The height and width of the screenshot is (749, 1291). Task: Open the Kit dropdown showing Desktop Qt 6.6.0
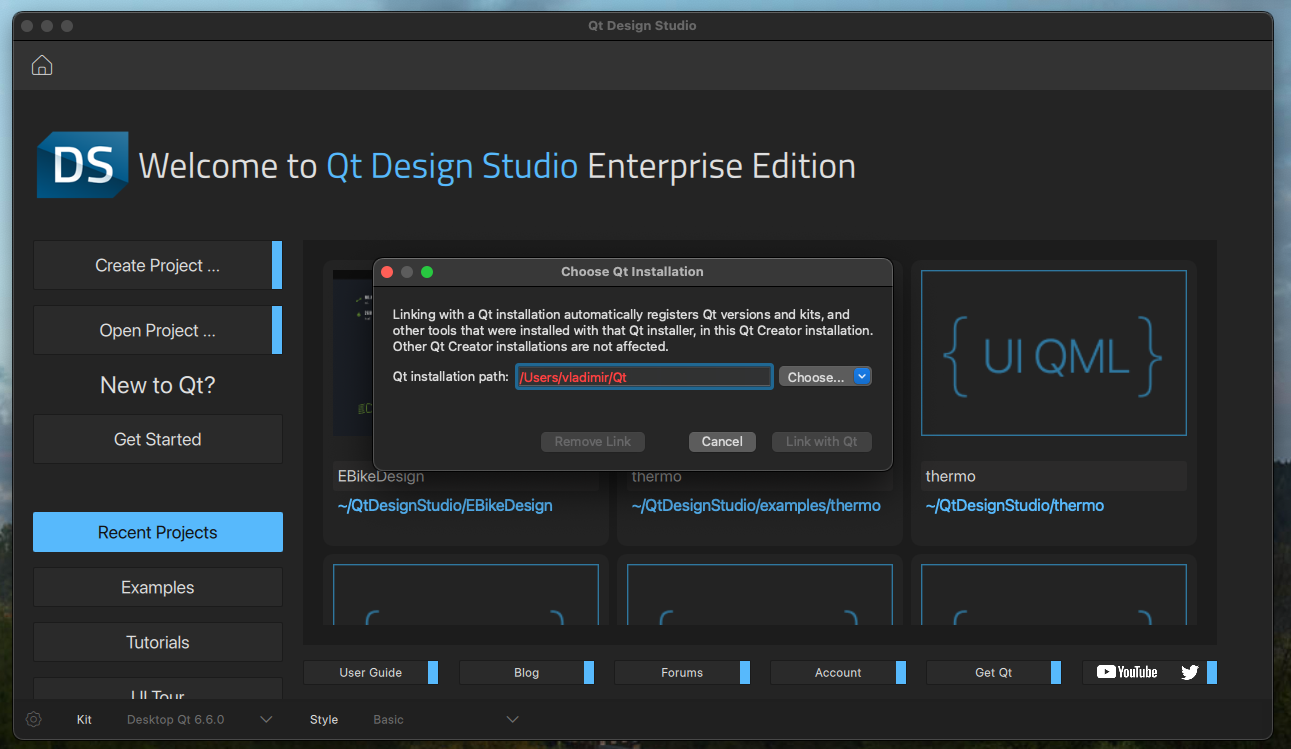point(200,719)
